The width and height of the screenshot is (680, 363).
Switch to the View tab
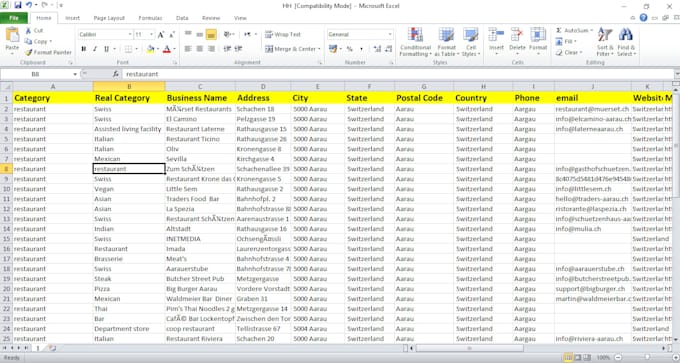pyautogui.click(x=240, y=18)
